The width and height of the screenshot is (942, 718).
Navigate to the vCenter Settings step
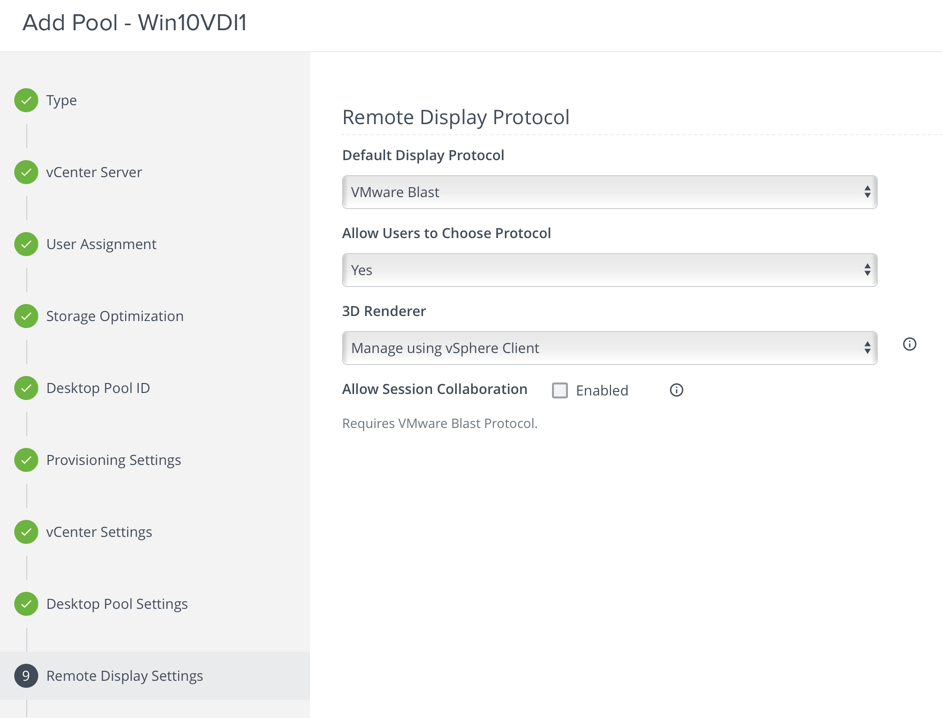99,532
